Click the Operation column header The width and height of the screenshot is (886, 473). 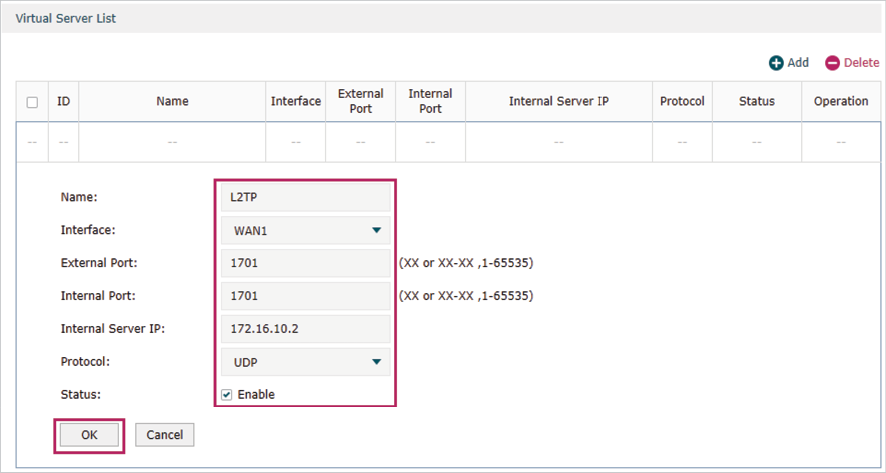click(841, 102)
